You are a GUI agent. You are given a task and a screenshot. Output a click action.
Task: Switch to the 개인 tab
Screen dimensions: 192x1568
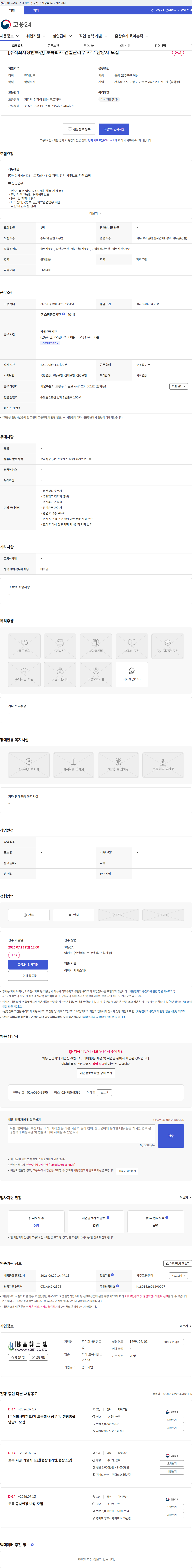[12, 10]
